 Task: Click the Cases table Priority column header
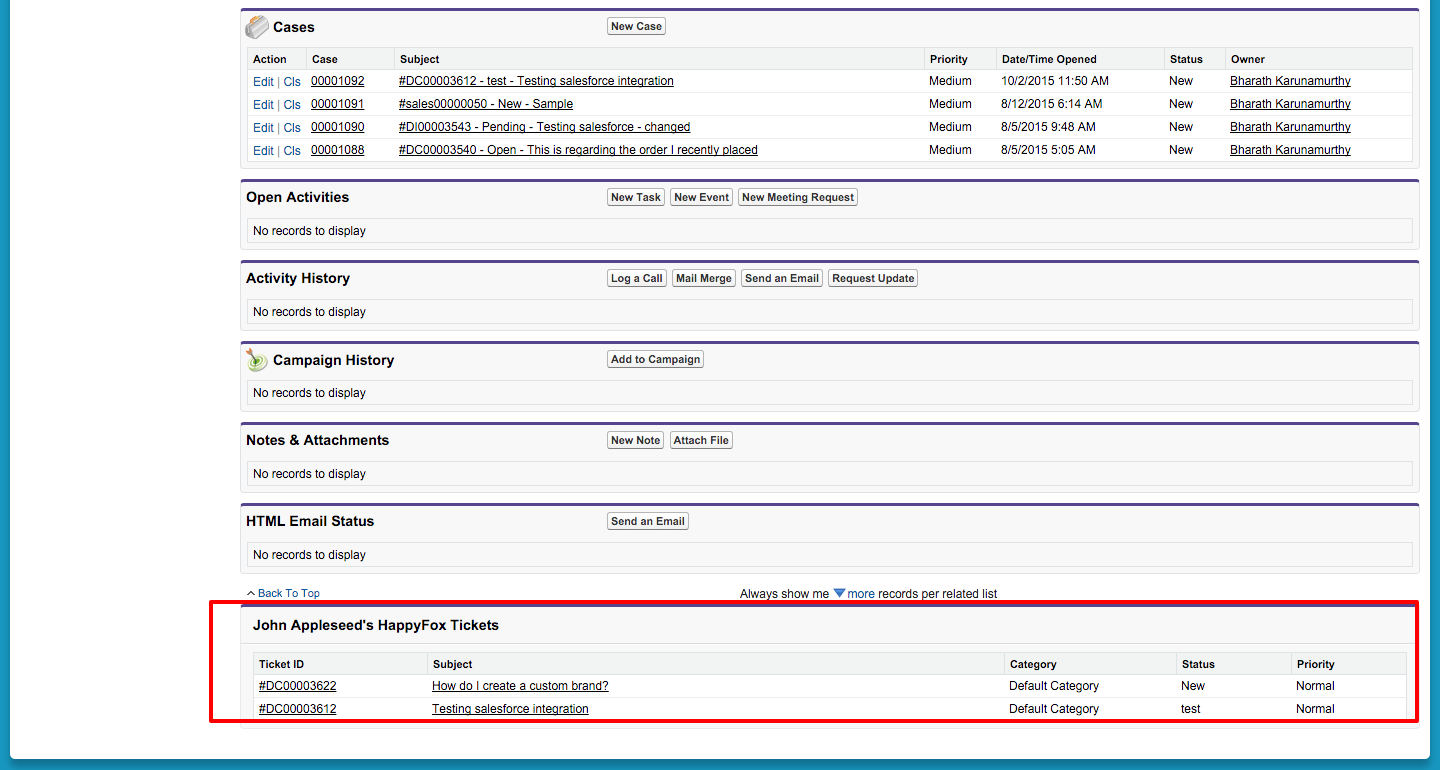948,59
